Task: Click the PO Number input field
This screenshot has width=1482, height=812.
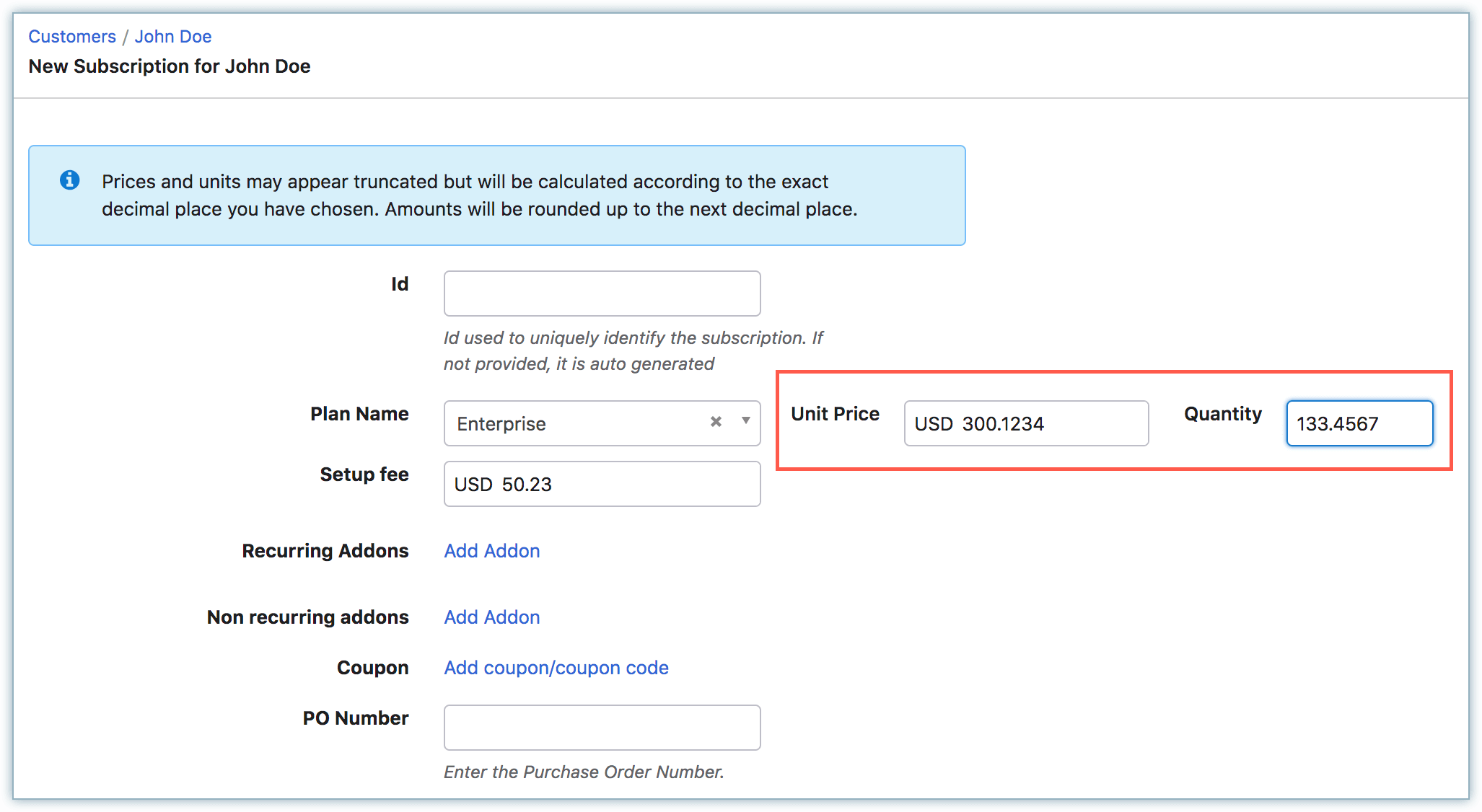Action: (601, 727)
